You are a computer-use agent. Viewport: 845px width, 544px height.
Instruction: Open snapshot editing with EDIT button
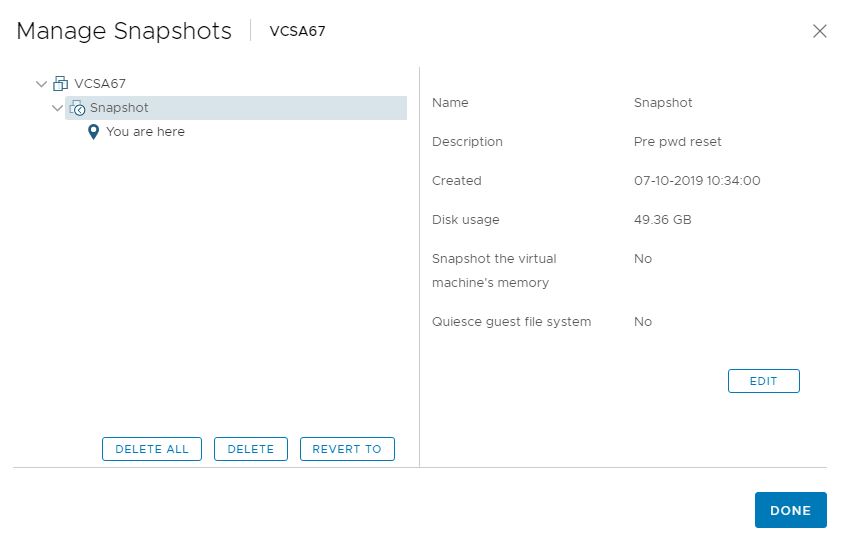pyautogui.click(x=763, y=381)
